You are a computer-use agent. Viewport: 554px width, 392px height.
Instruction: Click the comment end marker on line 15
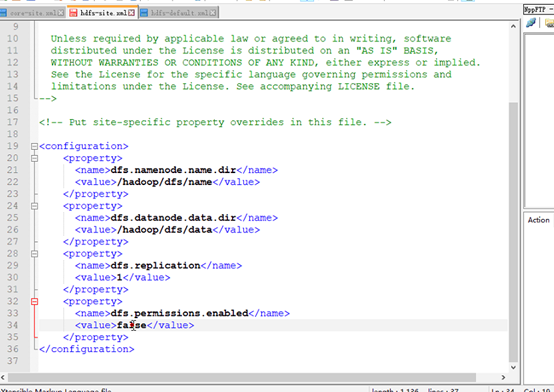coord(48,98)
